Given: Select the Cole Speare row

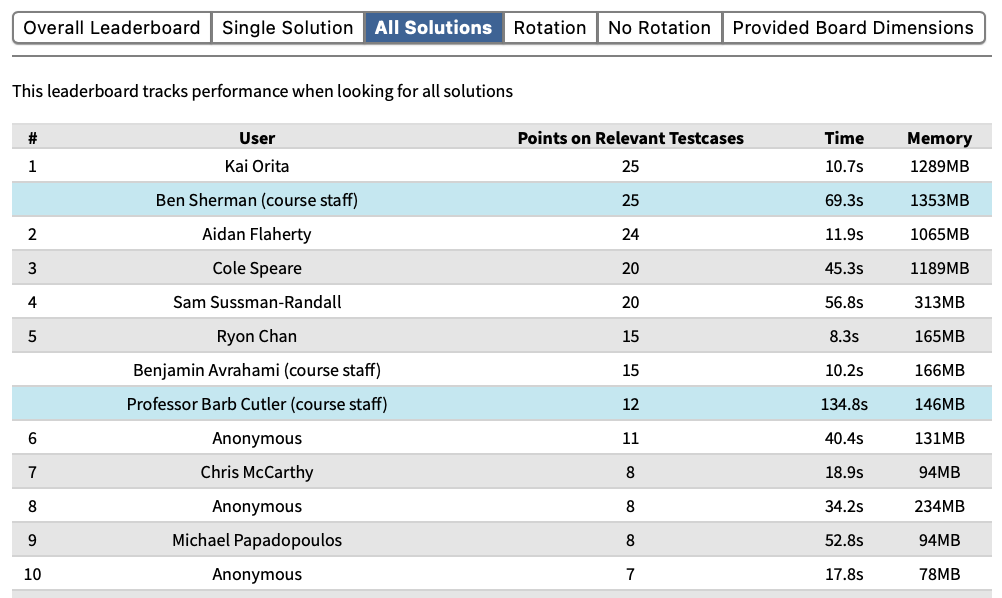Looking at the screenshot, I should coord(257,268).
